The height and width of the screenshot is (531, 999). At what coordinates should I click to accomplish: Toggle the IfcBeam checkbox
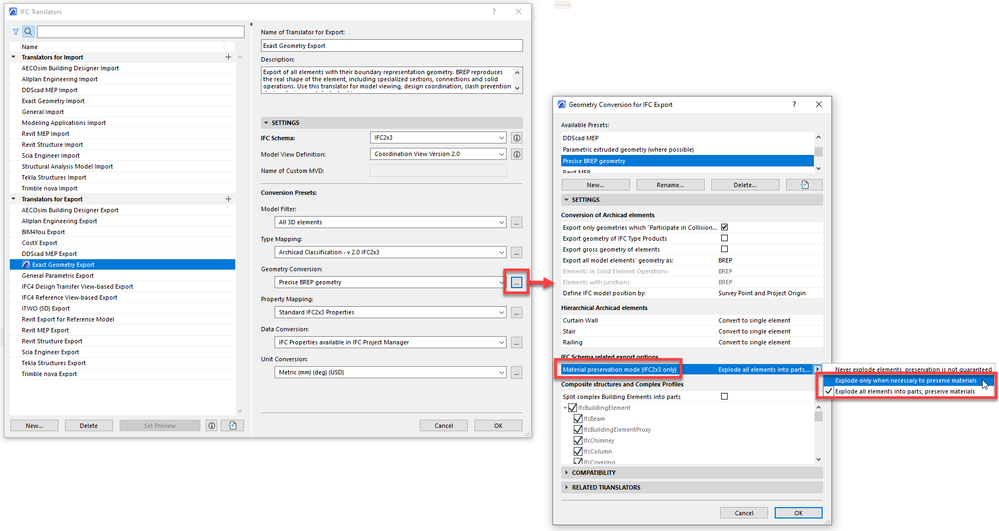578,419
